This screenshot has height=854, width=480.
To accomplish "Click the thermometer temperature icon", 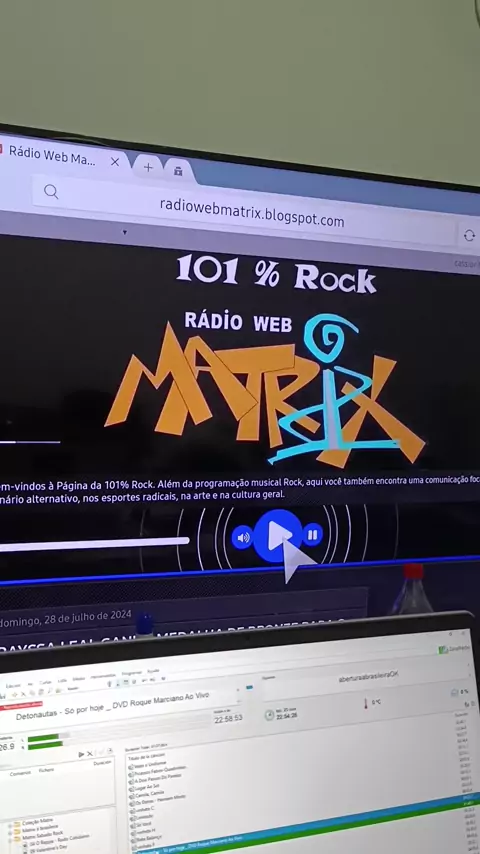I will click(x=366, y=704).
